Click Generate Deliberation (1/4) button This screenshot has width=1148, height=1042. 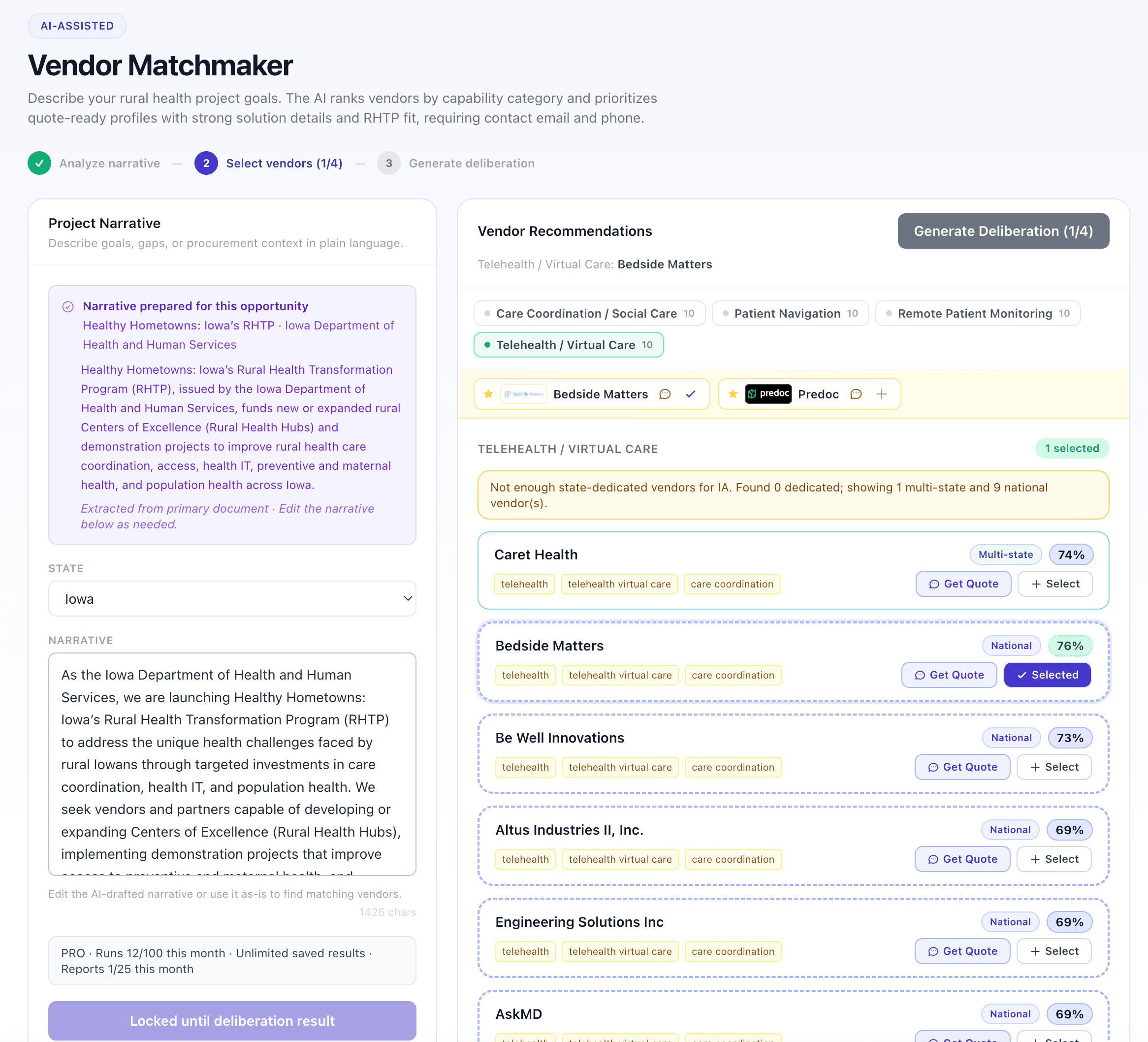1003,231
